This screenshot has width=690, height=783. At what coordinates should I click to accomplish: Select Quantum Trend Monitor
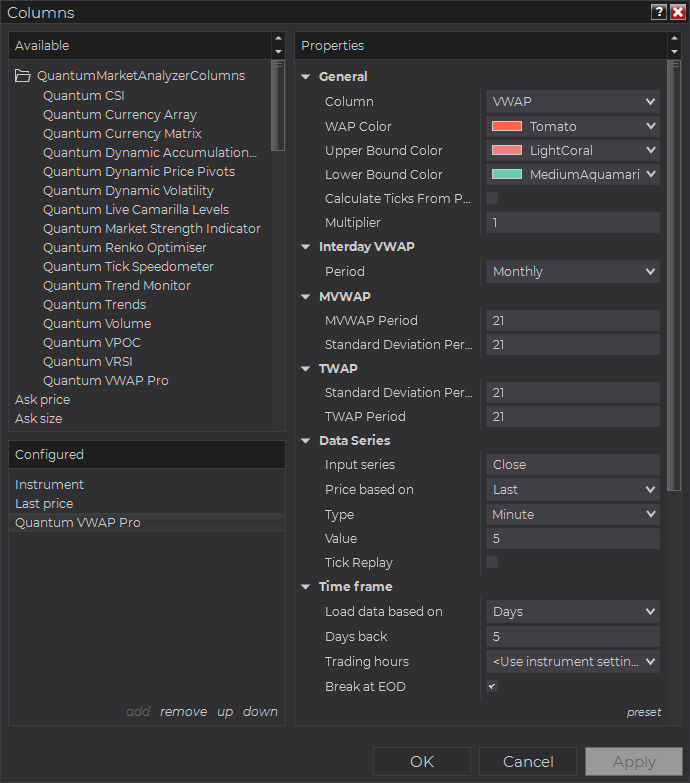117,286
